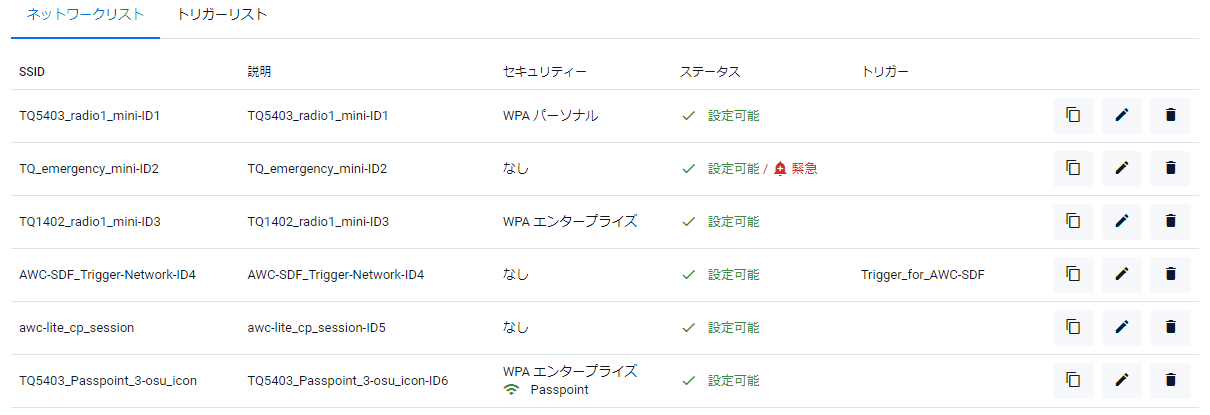
Task: Delete the AWC-SDF_Trigger-Network-ID4 entry
Action: 1170,273
